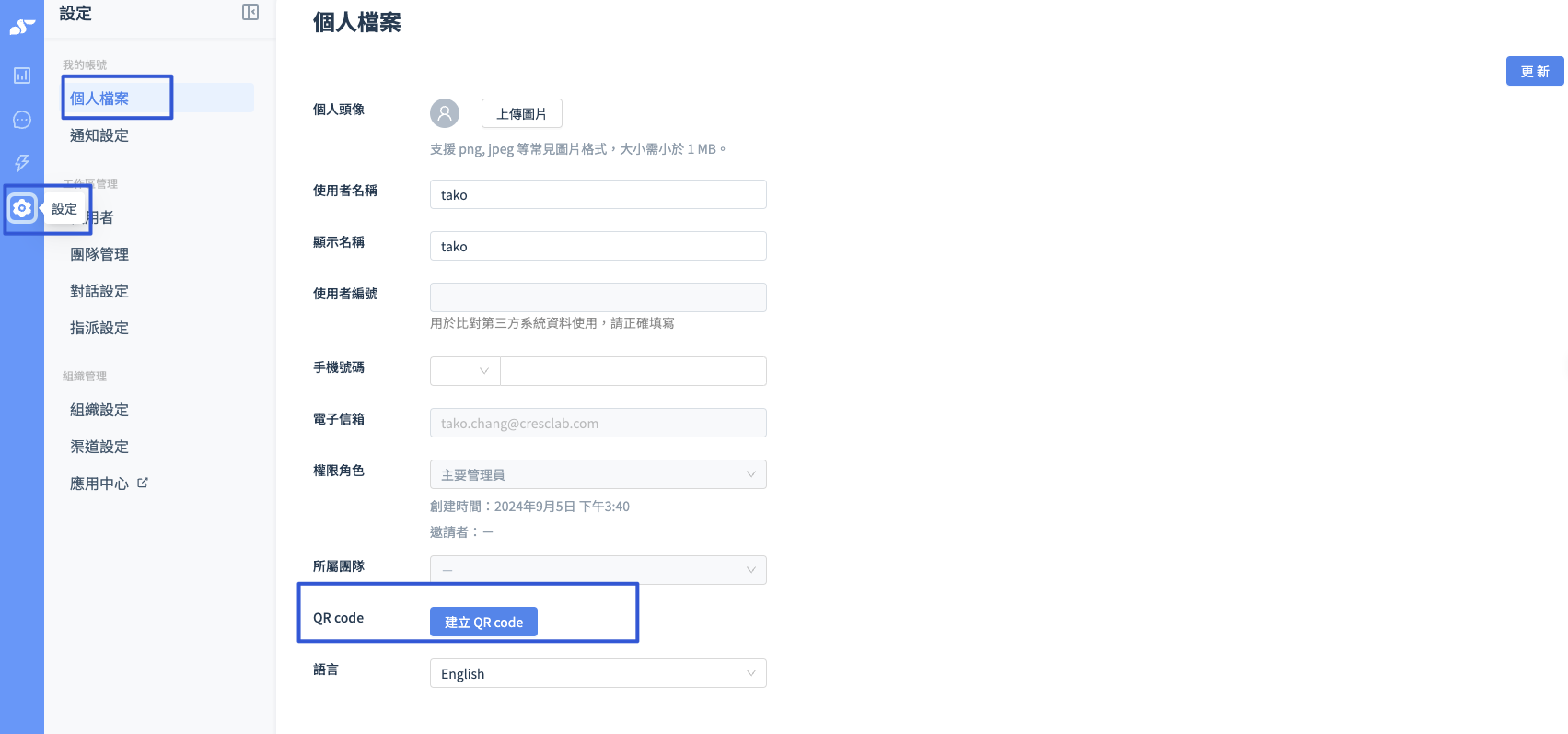Image resolution: width=1568 pixels, height=734 pixels.
Task: Open 渠道設定 menu item
Action: (x=99, y=447)
